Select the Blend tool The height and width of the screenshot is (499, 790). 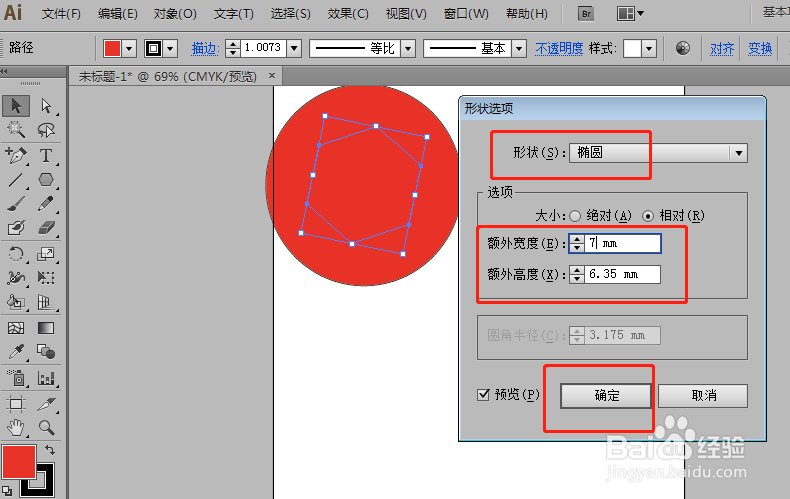click(x=46, y=352)
